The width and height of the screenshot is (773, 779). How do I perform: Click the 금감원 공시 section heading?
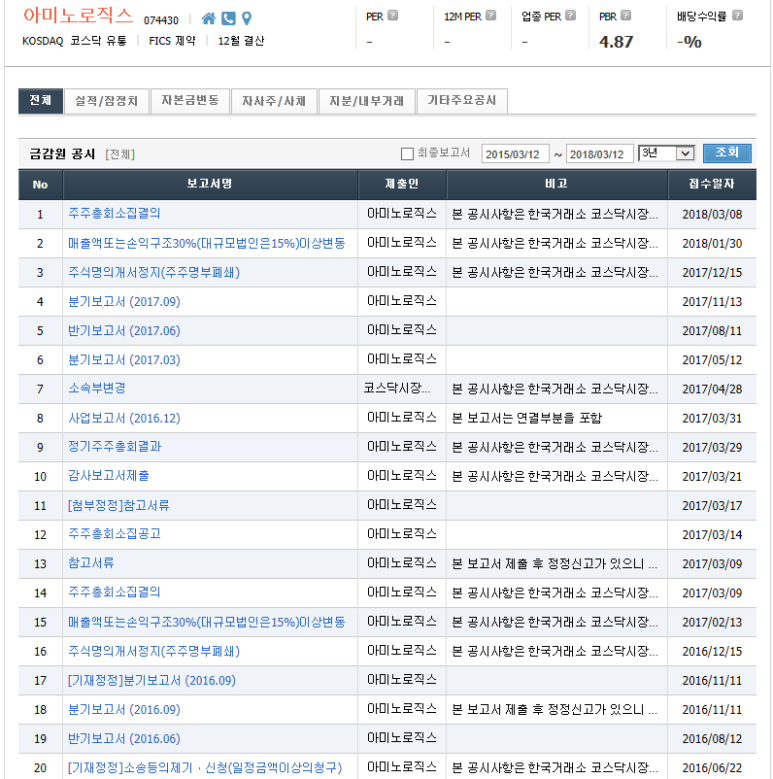(x=62, y=154)
